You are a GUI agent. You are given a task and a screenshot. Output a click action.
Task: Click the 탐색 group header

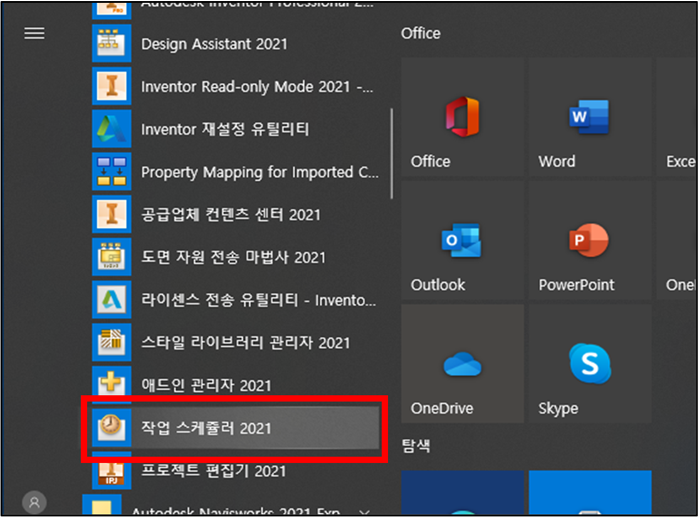point(416,445)
